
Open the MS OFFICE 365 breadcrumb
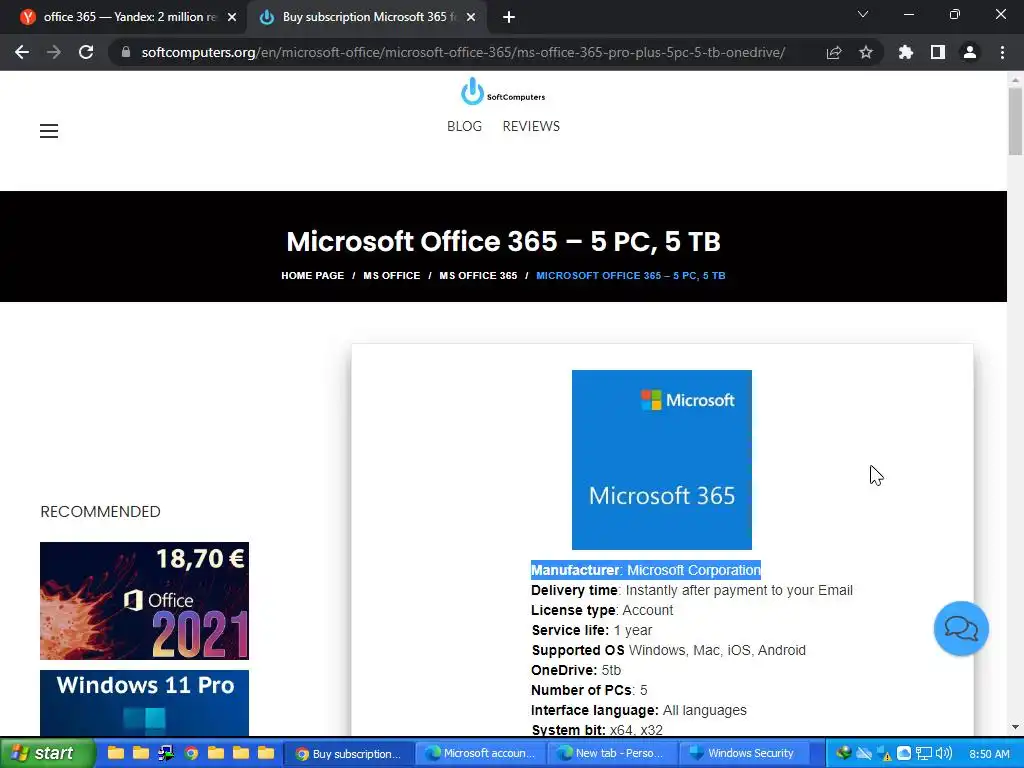(x=478, y=276)
